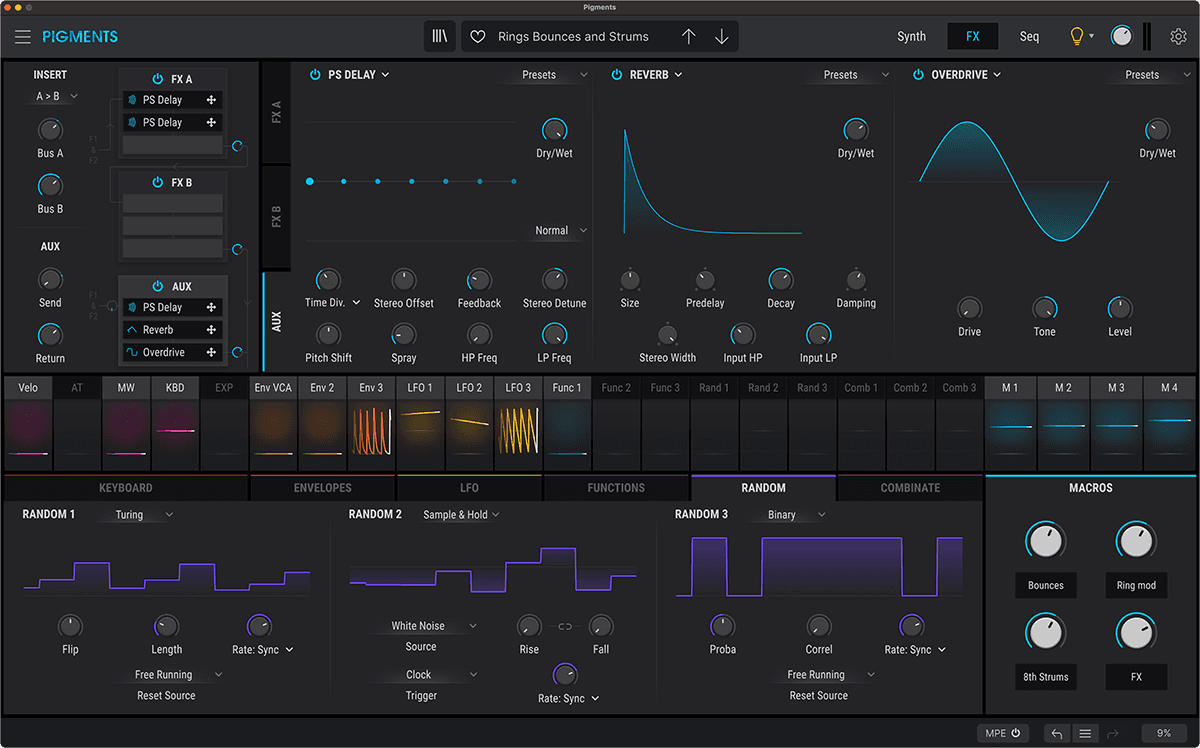Switch to the Synth tab
The height and width of the screenshot is (748, 1200).
pyautogui.click(x=911, y=37)
